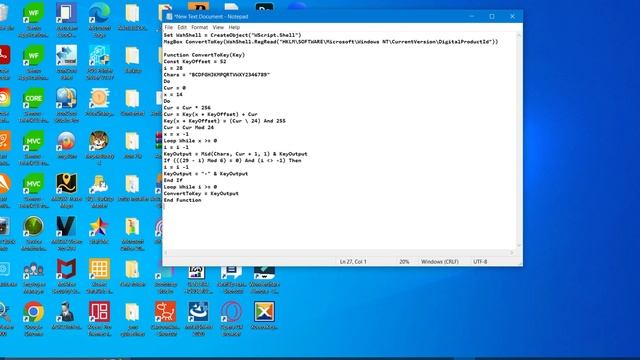Select the orange X on blue square icon
Viewport: 640px width, 360px height.
tap(264, 312)
